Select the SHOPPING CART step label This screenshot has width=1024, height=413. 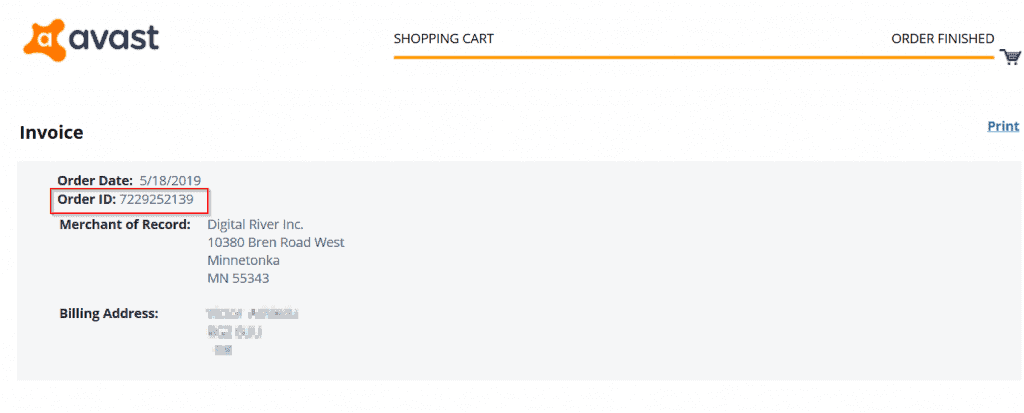[x=443, y=39]
